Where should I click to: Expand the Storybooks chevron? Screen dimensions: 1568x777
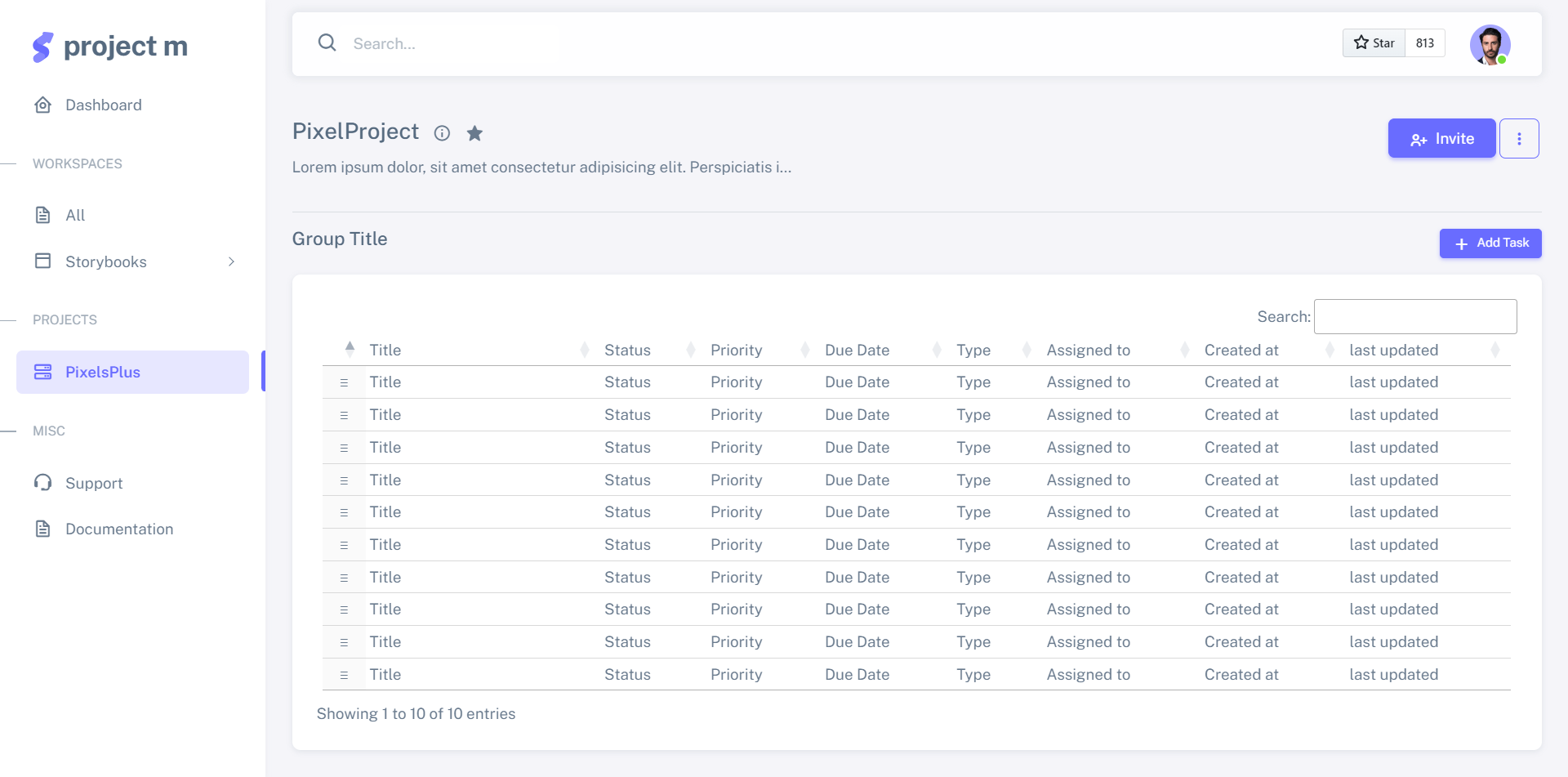231,261
